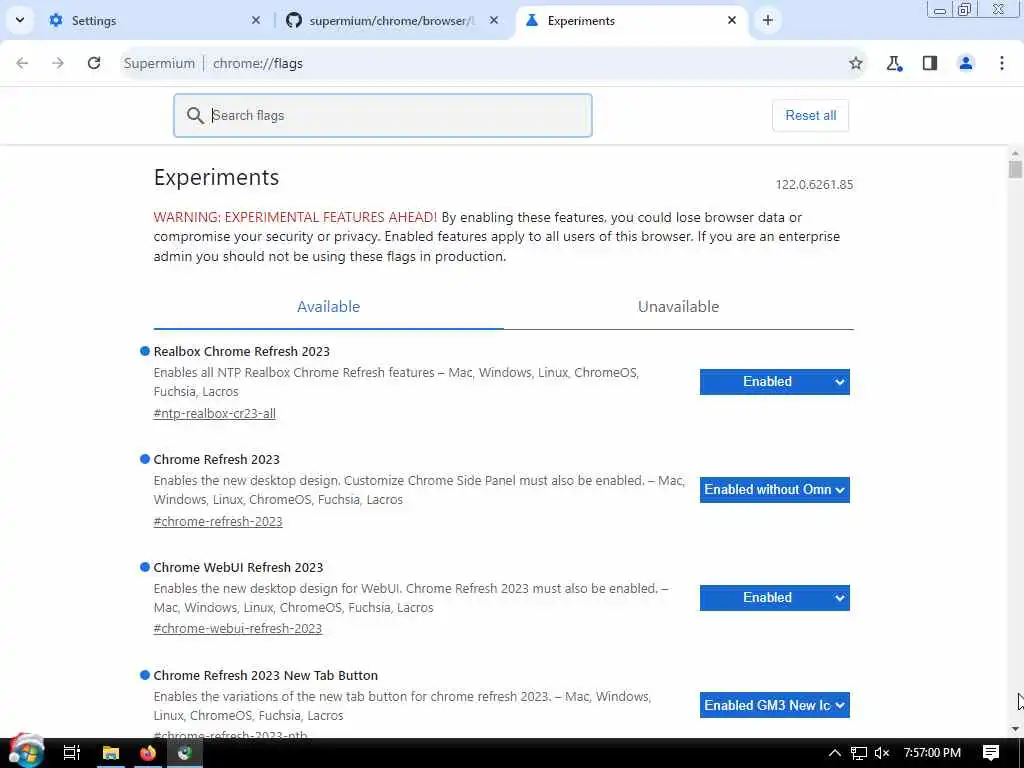Close the Experiments tab

coord(732,20)
